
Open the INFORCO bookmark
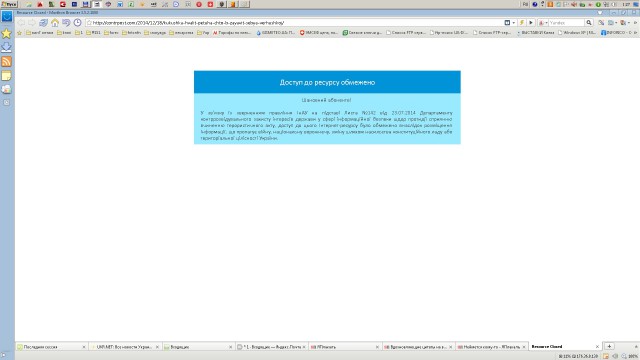[x=616, y=33]
